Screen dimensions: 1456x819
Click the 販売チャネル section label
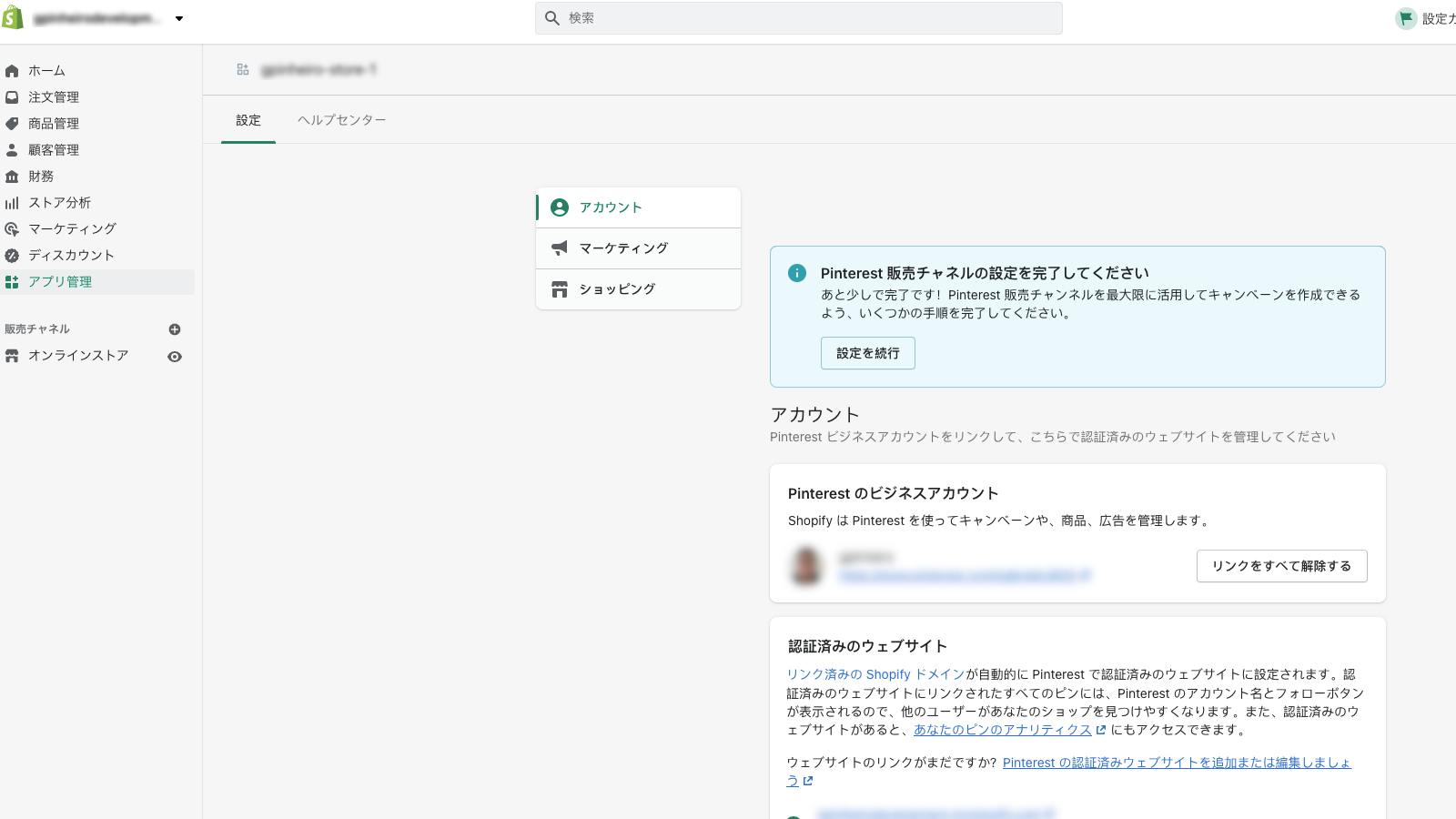tap(37, 329)
